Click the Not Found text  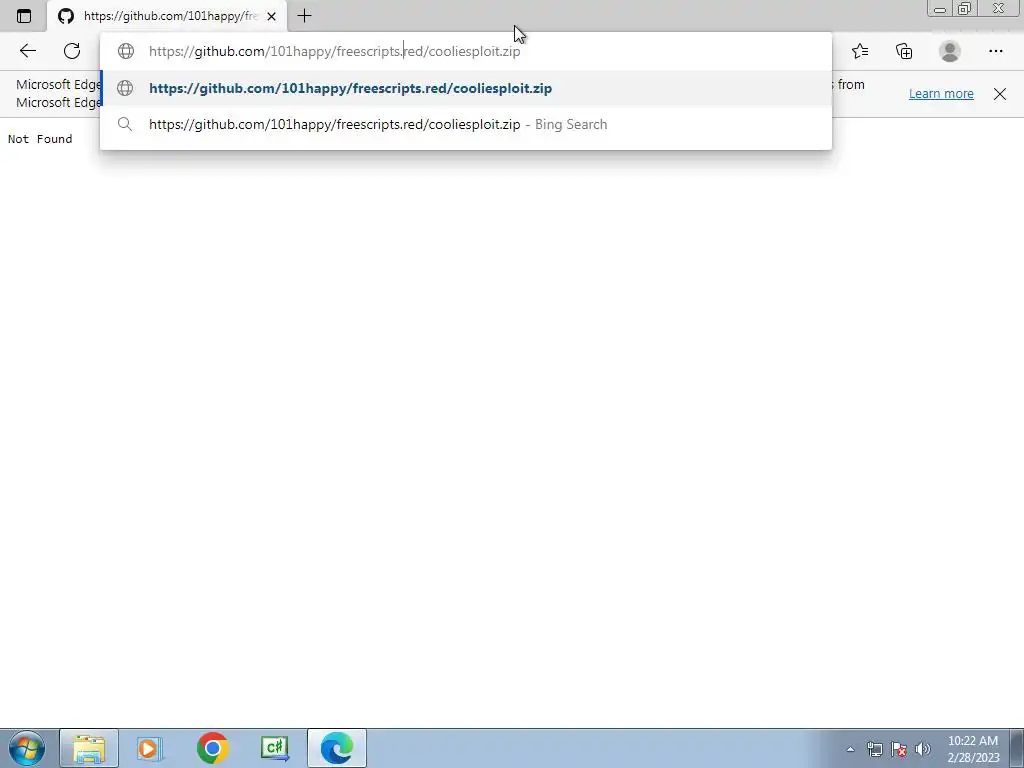pyautogui.click(x=40, y=138)
